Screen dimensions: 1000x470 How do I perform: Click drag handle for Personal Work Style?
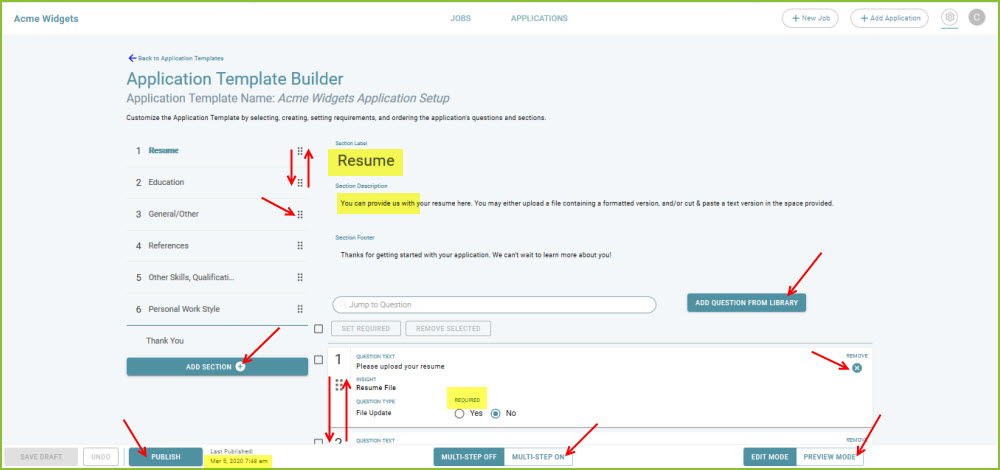click(300, 309)
